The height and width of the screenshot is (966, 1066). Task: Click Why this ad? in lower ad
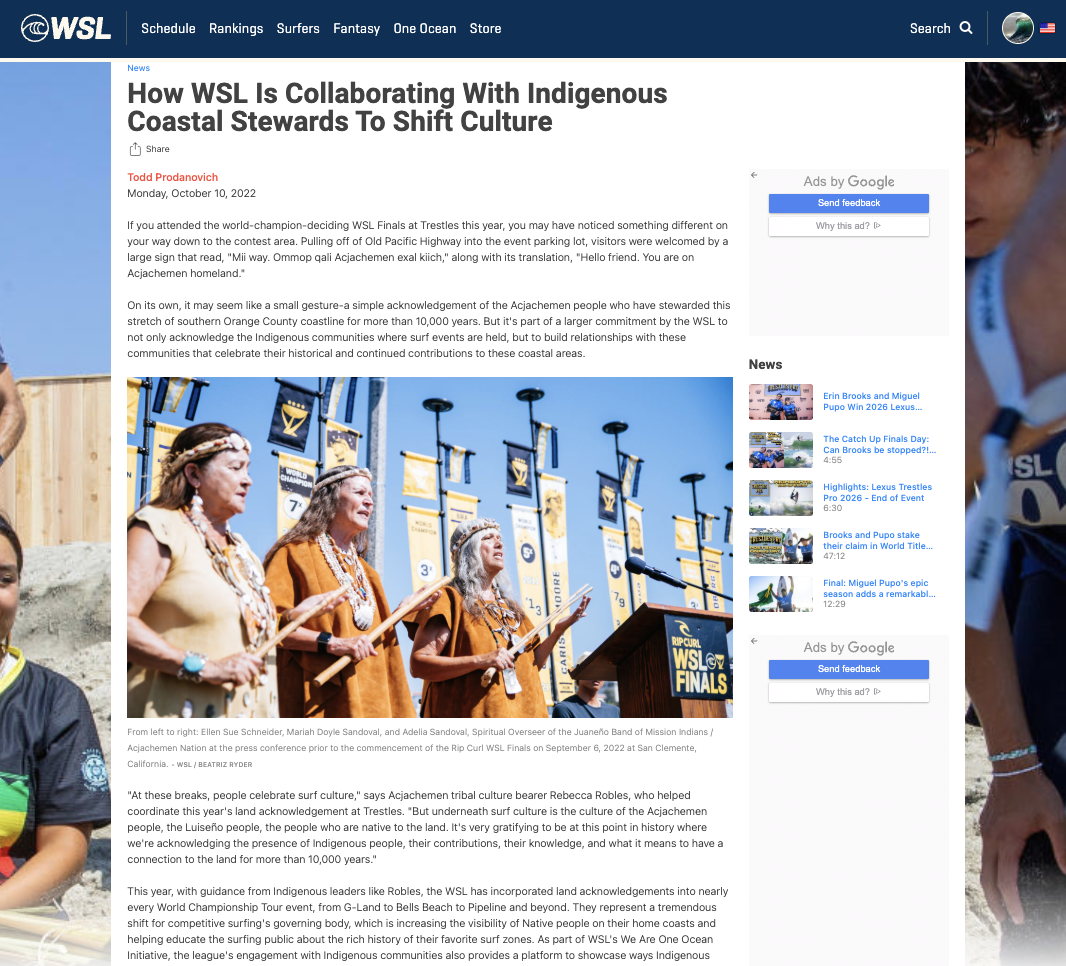pyautogui.click(x=848, y=692)
